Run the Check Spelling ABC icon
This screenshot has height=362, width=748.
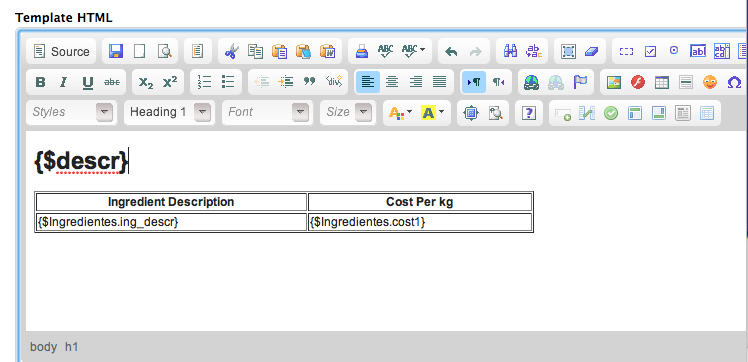tap(385, 51)
